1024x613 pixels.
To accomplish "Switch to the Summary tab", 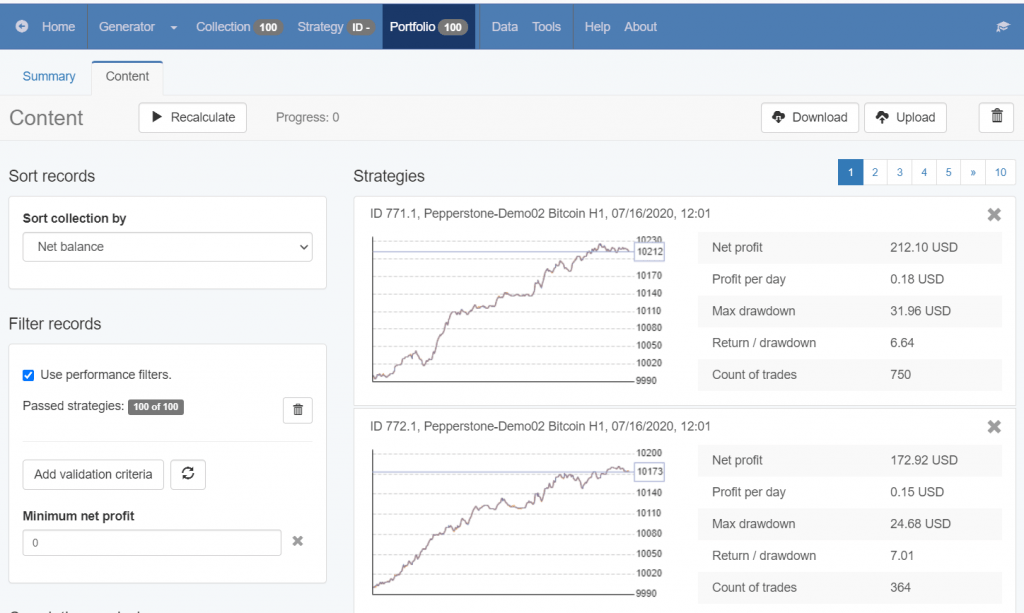I will (x=49, y=77).
